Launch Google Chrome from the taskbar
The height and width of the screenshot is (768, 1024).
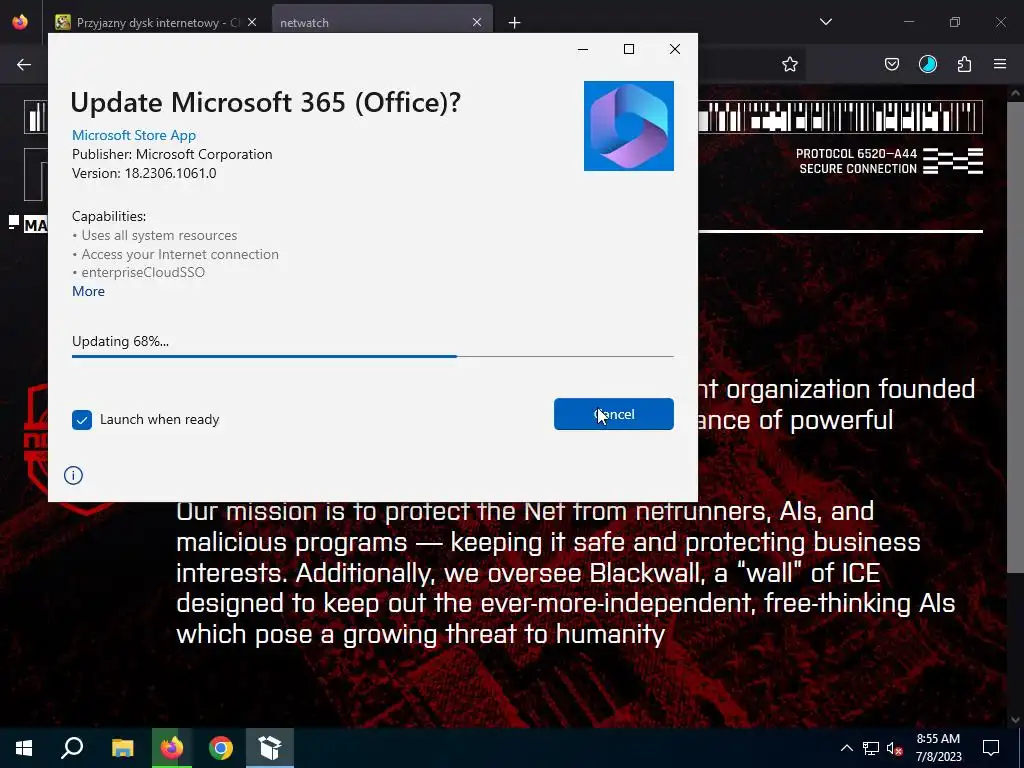221,748
